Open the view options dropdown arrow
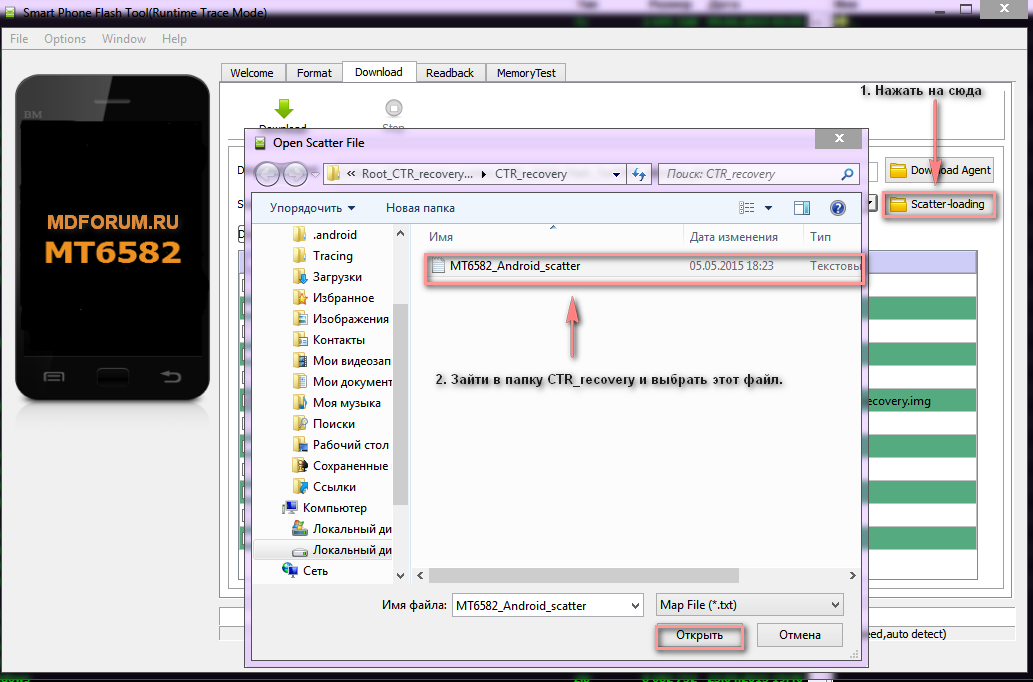The image size is (1033, 682). pyautogui.click(x=768, y=208)
